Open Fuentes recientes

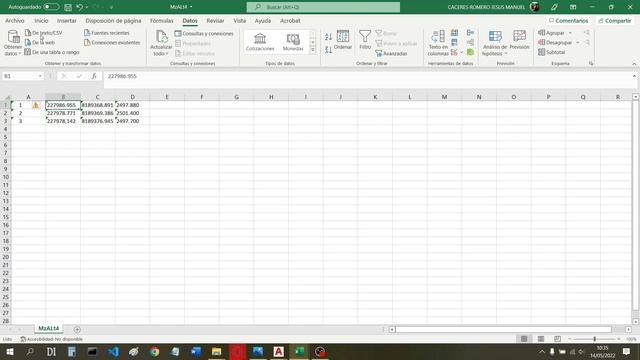click(107, 33)
